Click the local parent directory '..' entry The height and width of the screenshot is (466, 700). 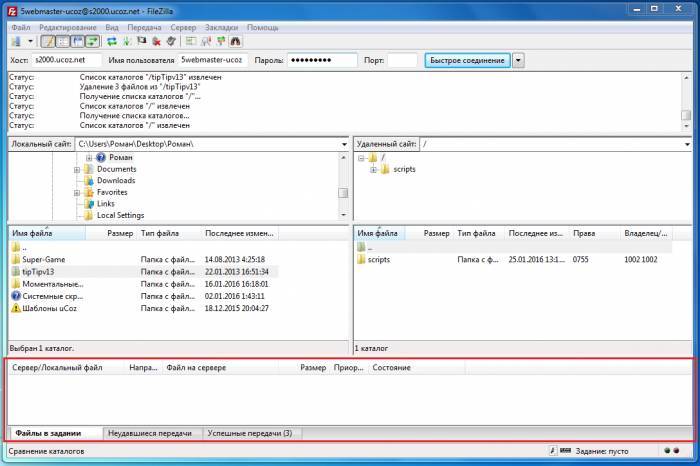point(24,247)
